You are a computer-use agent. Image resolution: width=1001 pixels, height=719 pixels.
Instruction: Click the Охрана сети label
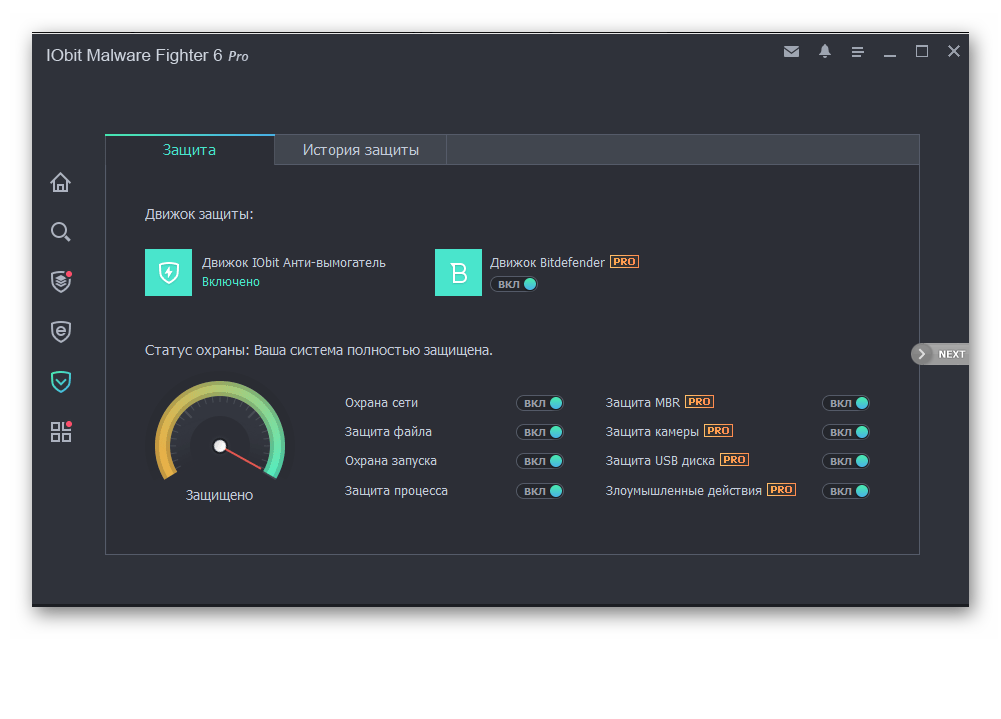click(x=381, y=403)
